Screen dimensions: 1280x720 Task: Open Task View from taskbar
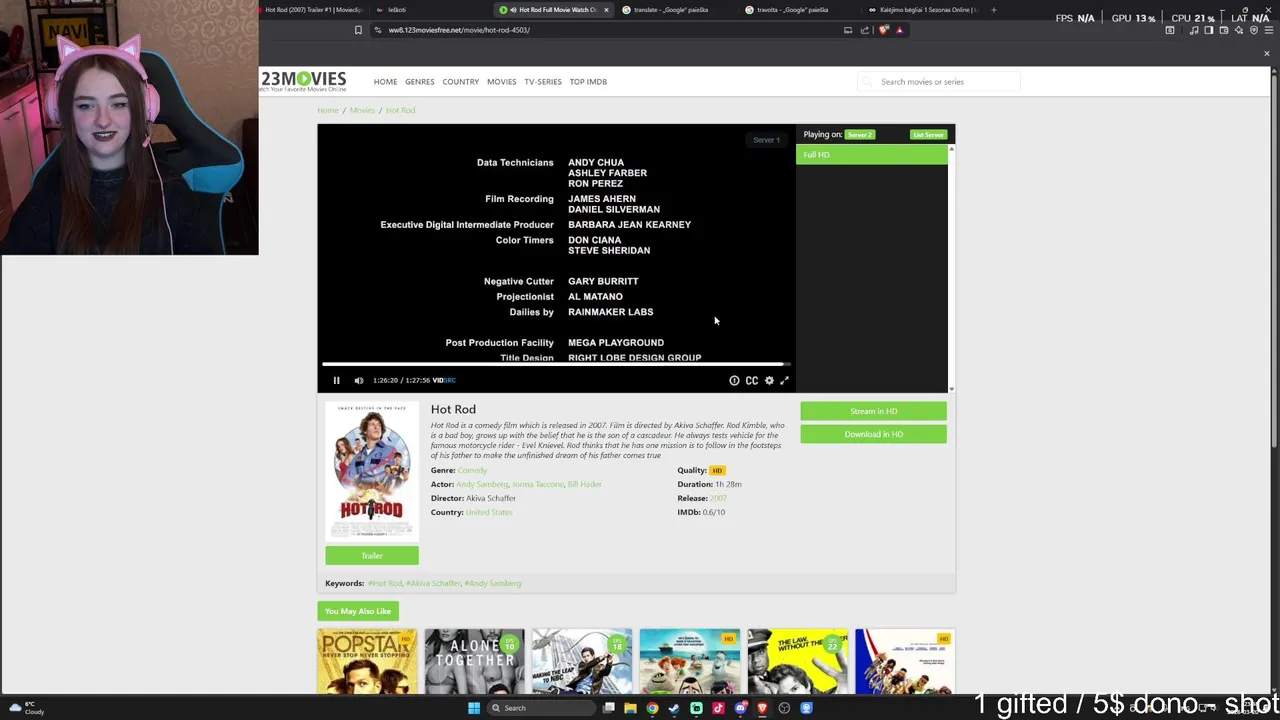tap(608, 708)
